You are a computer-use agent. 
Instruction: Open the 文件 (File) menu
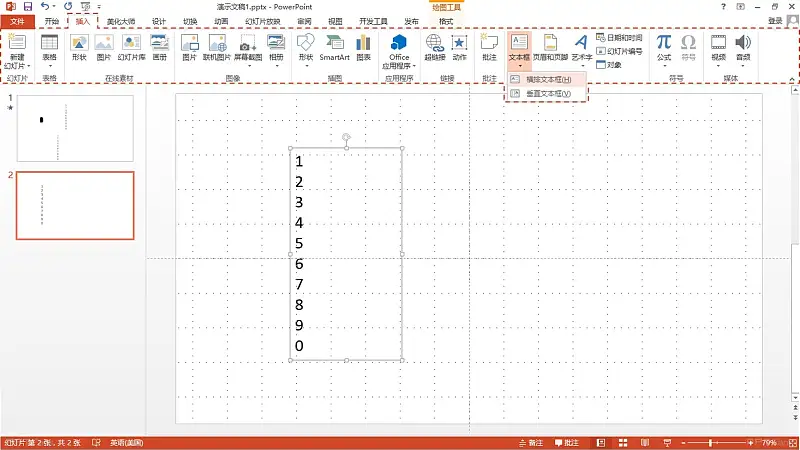click(x=17, y=21)
